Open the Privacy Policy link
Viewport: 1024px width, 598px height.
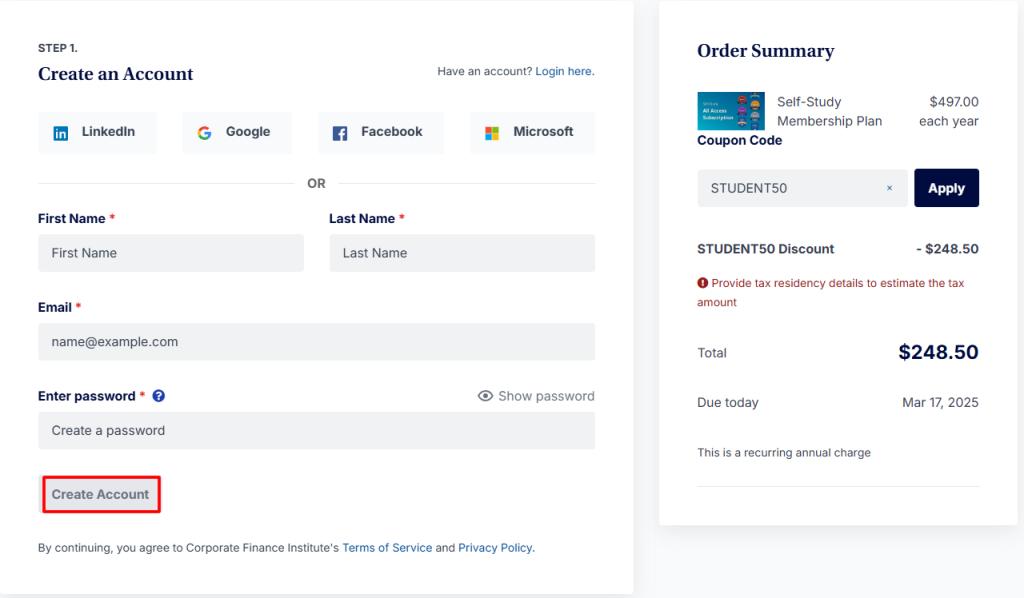(x=496, y=548)
